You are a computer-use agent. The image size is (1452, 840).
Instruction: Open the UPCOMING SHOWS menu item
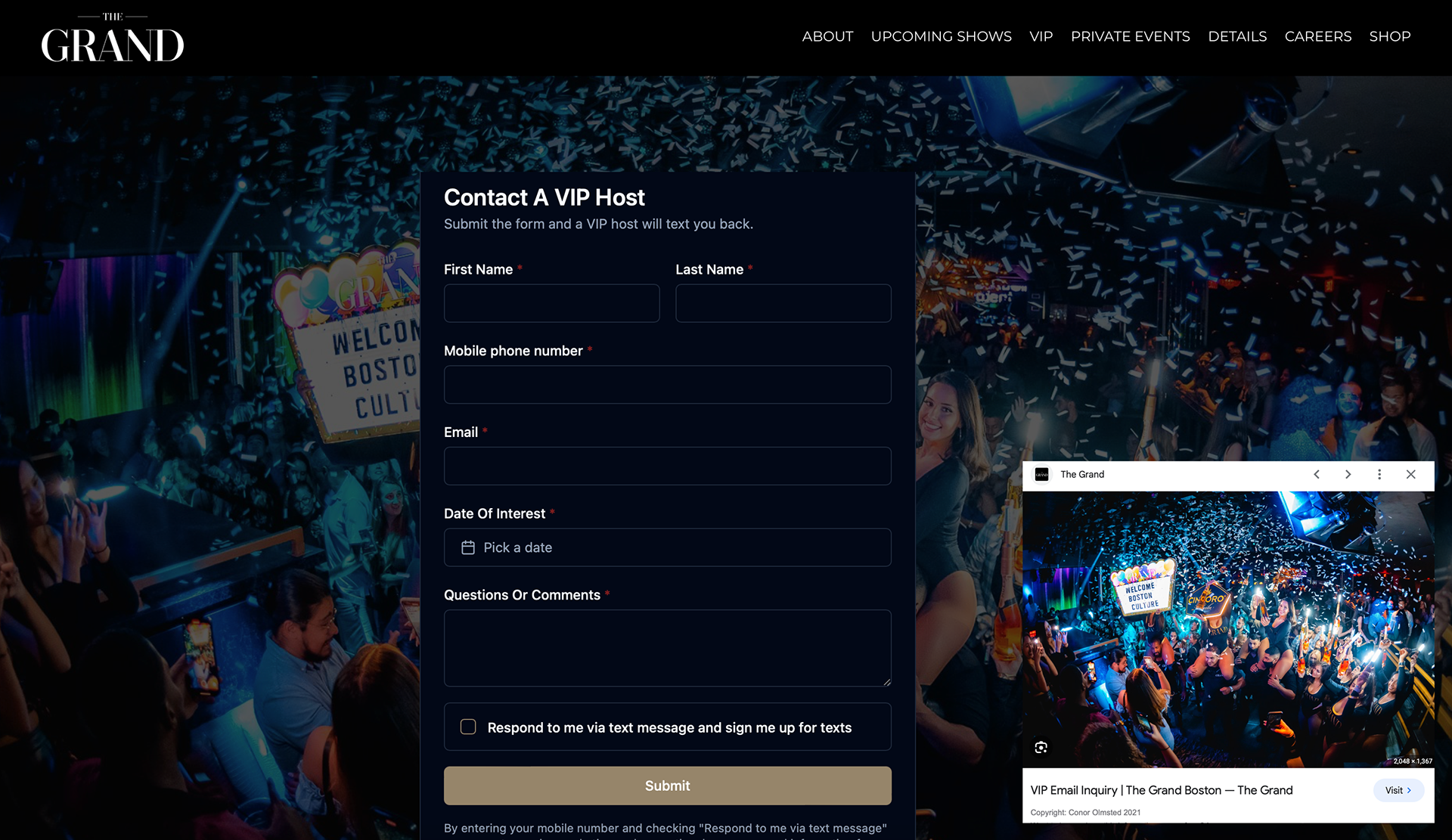[942, 36]
